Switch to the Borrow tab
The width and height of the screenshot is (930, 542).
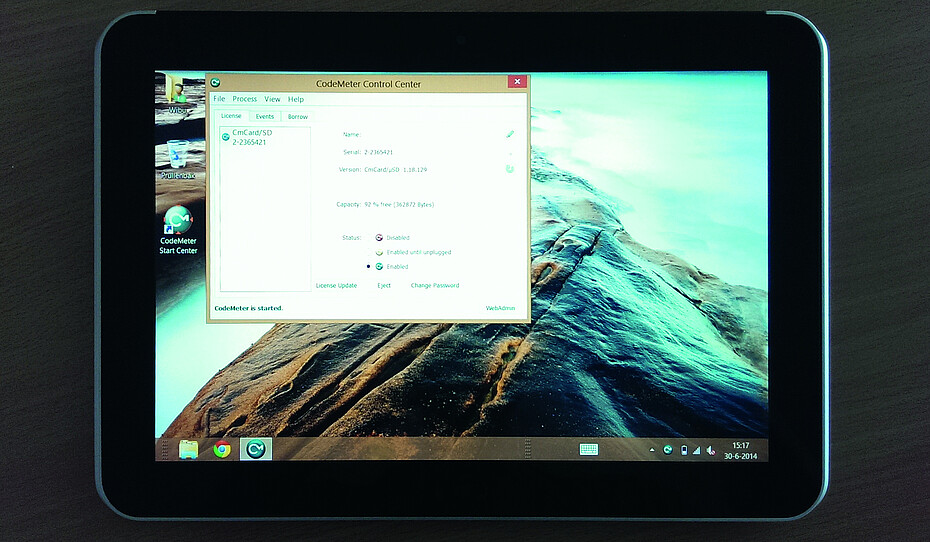(x=298, y=116)
